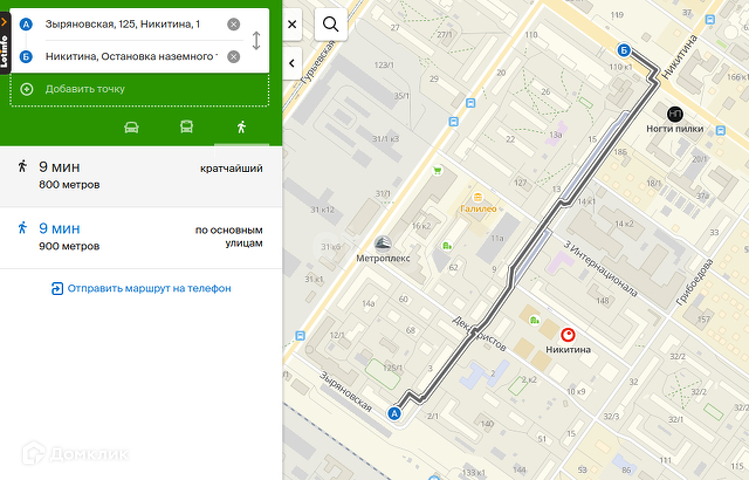Clear the point Б address field
Image resolution: width=749 pixels, height=480 pixels.
pyautogui.click(x=234, y=57)
